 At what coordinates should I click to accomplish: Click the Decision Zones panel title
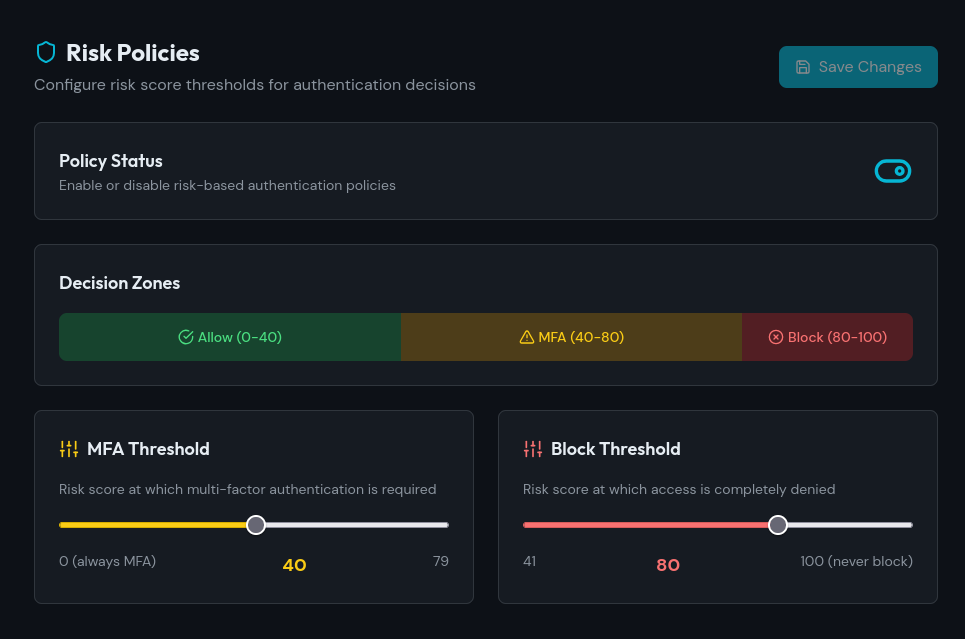119,283
